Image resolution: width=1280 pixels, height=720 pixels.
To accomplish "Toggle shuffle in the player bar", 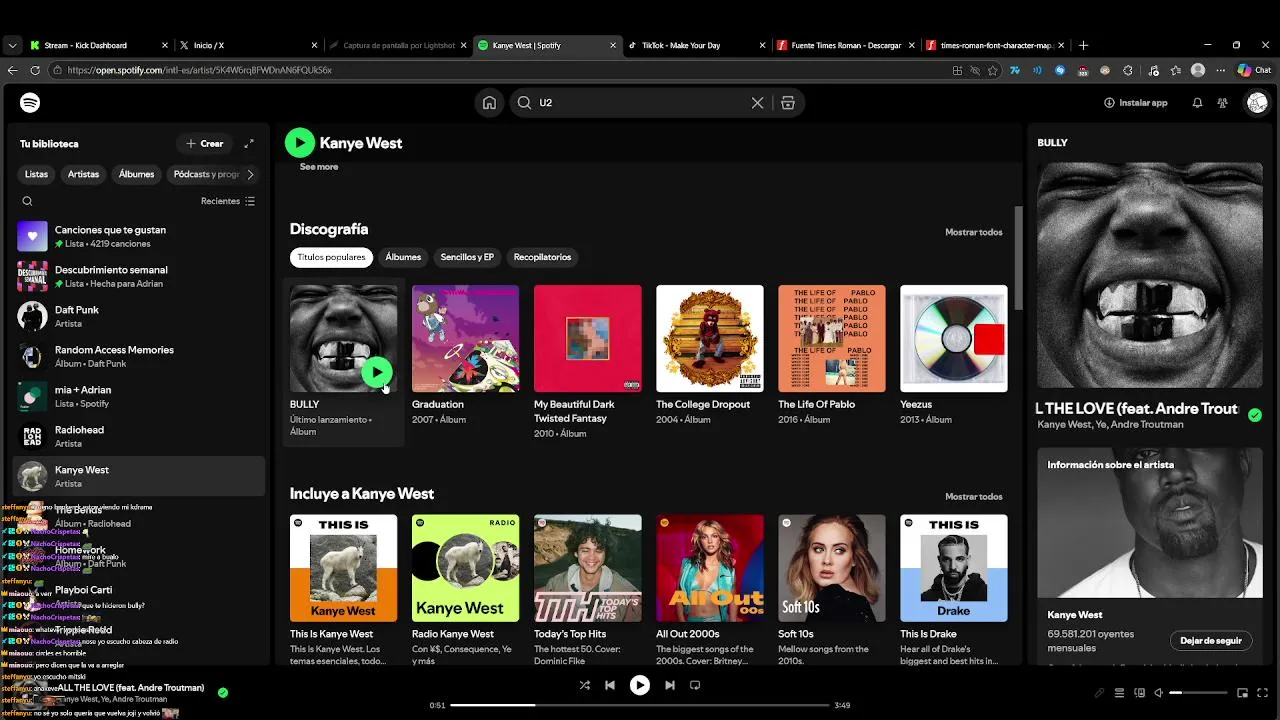I will coord(584,685).
